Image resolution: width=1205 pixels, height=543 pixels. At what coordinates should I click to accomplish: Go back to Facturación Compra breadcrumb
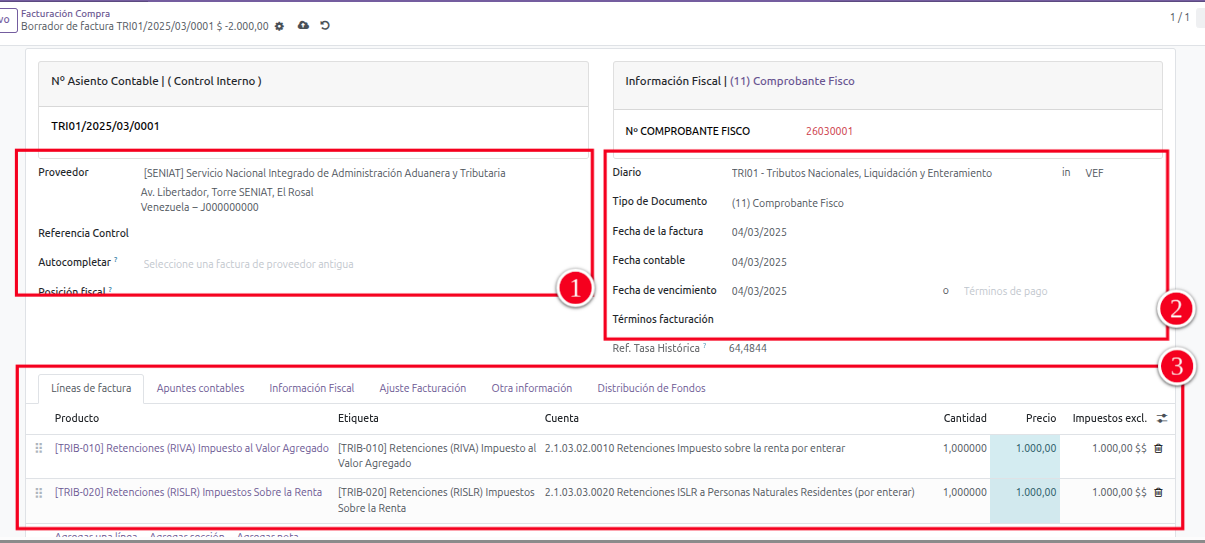(x=65, y=13)
